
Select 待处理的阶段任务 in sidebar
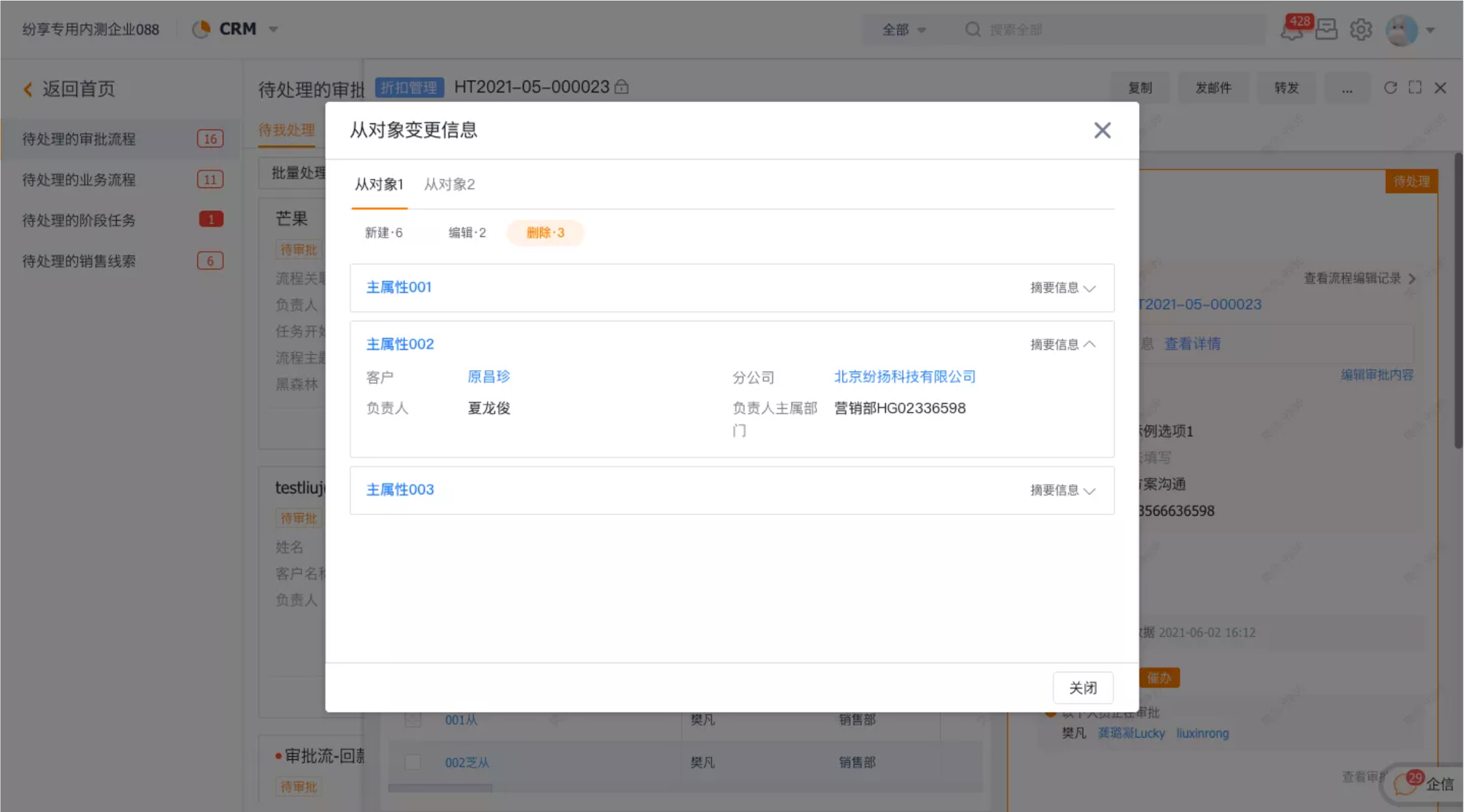(x=122, y=220)
